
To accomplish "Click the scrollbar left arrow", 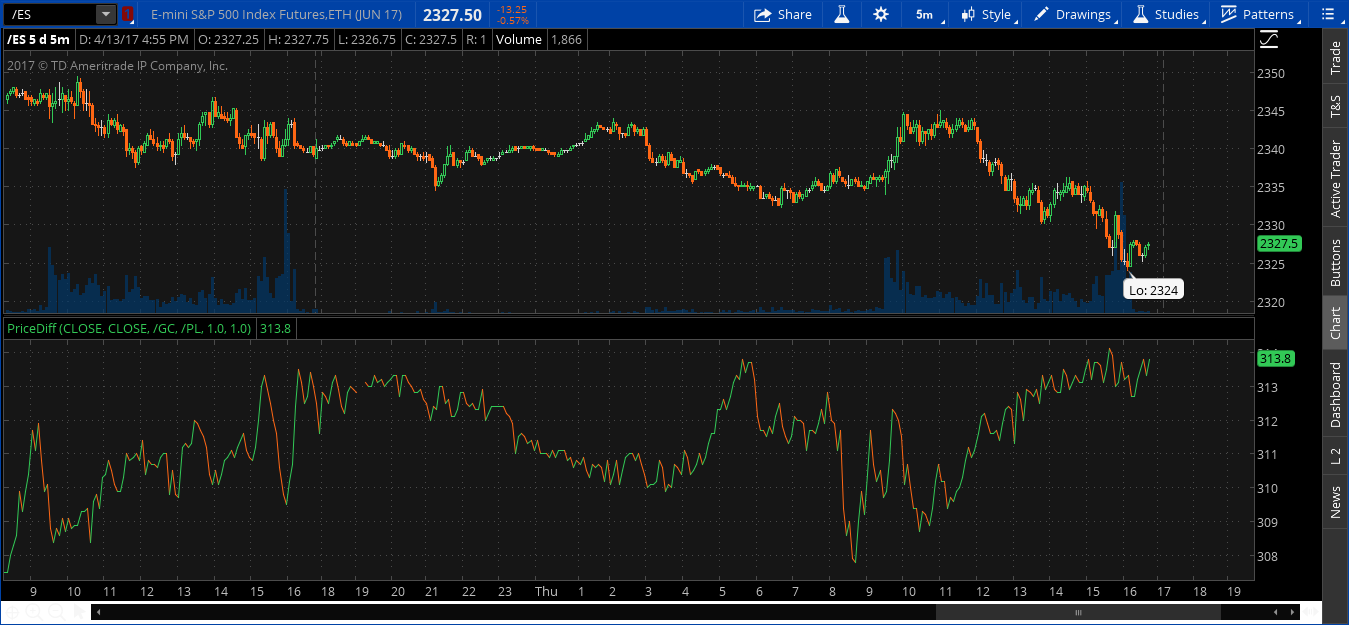I will pyautogui.click(x=98, y=612).
